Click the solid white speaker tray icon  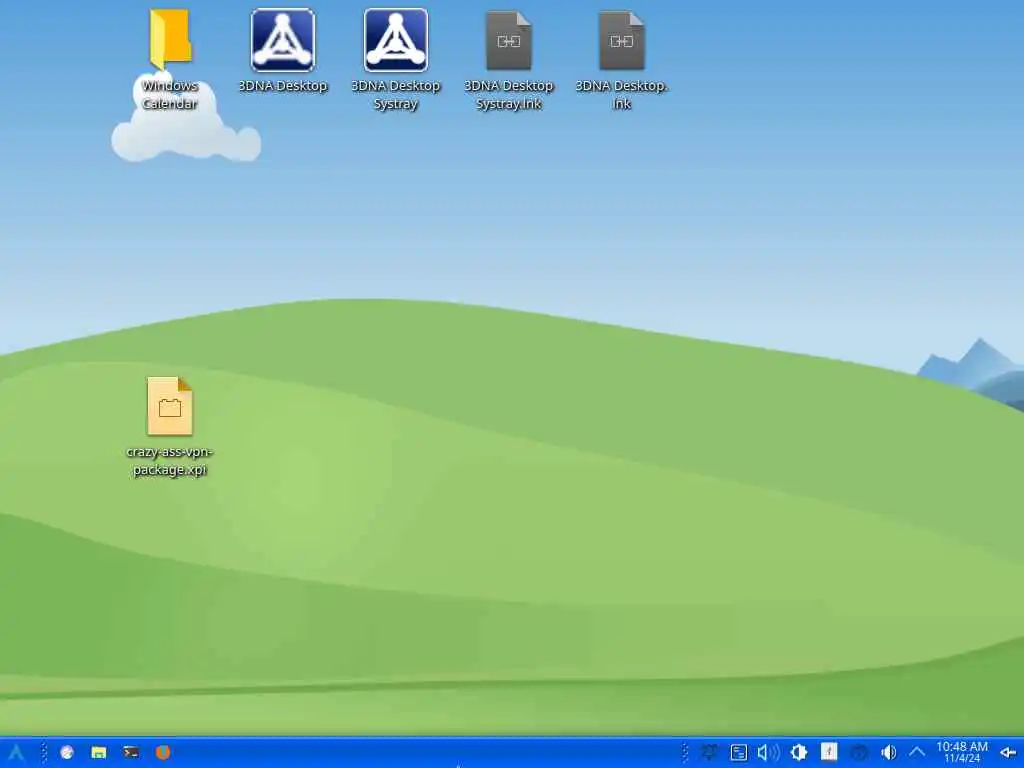(x=888, y=752)
